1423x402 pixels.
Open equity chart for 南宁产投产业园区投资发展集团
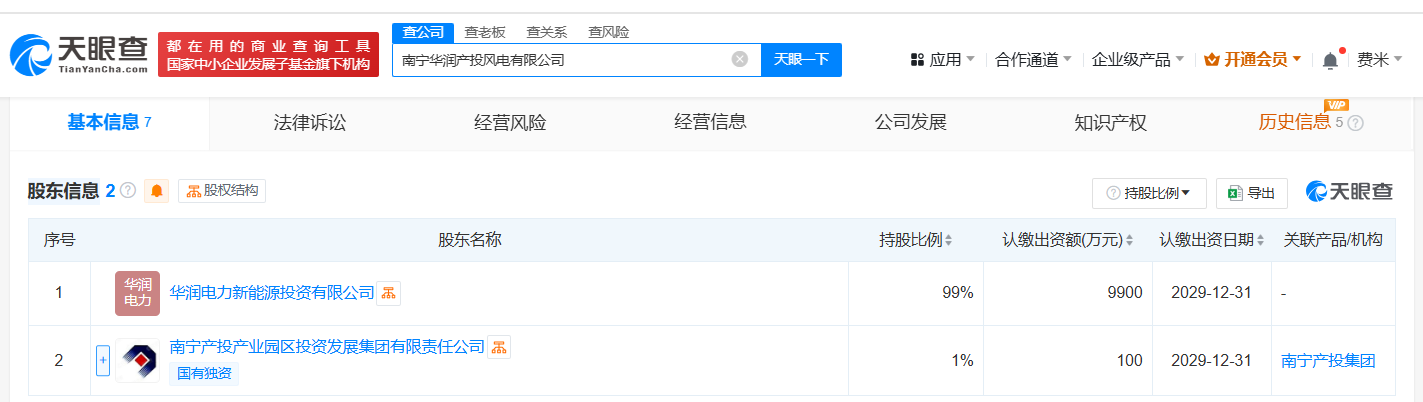499,347
